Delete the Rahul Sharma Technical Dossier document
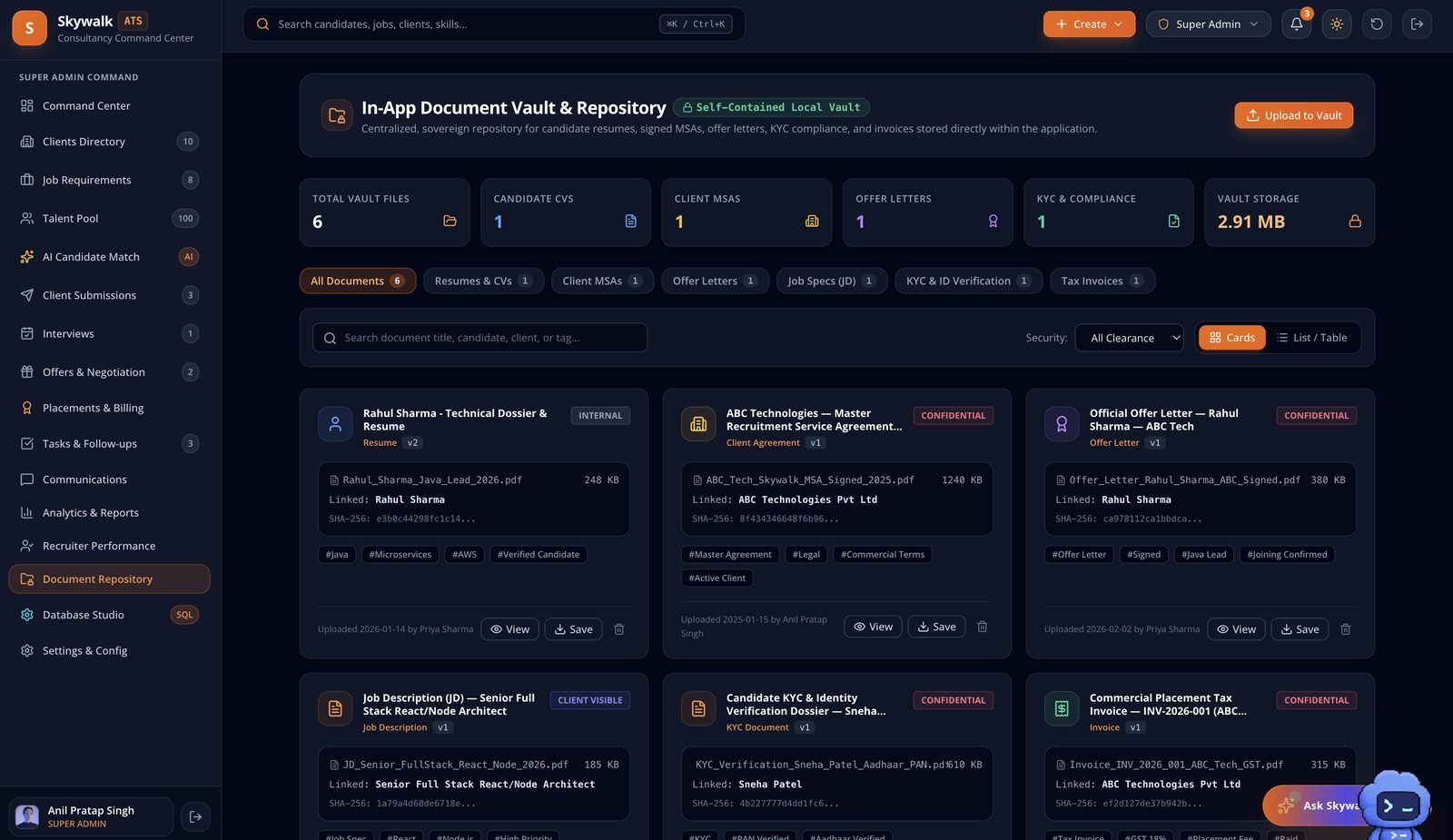 618,629
